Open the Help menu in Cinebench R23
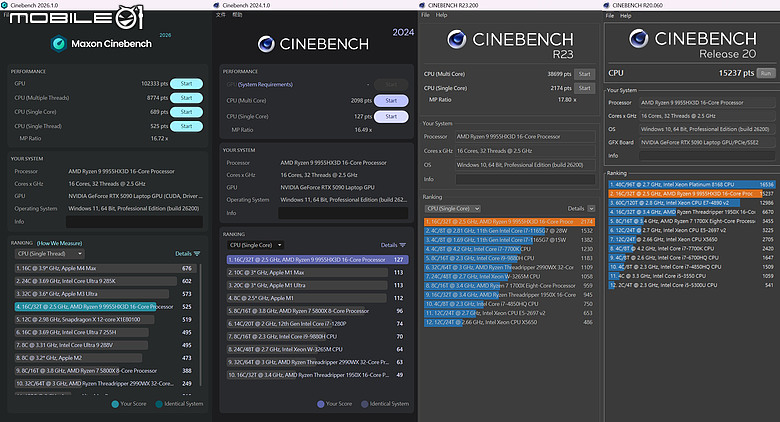This screenshot has height=422, width=780. [x=441, y=15]
